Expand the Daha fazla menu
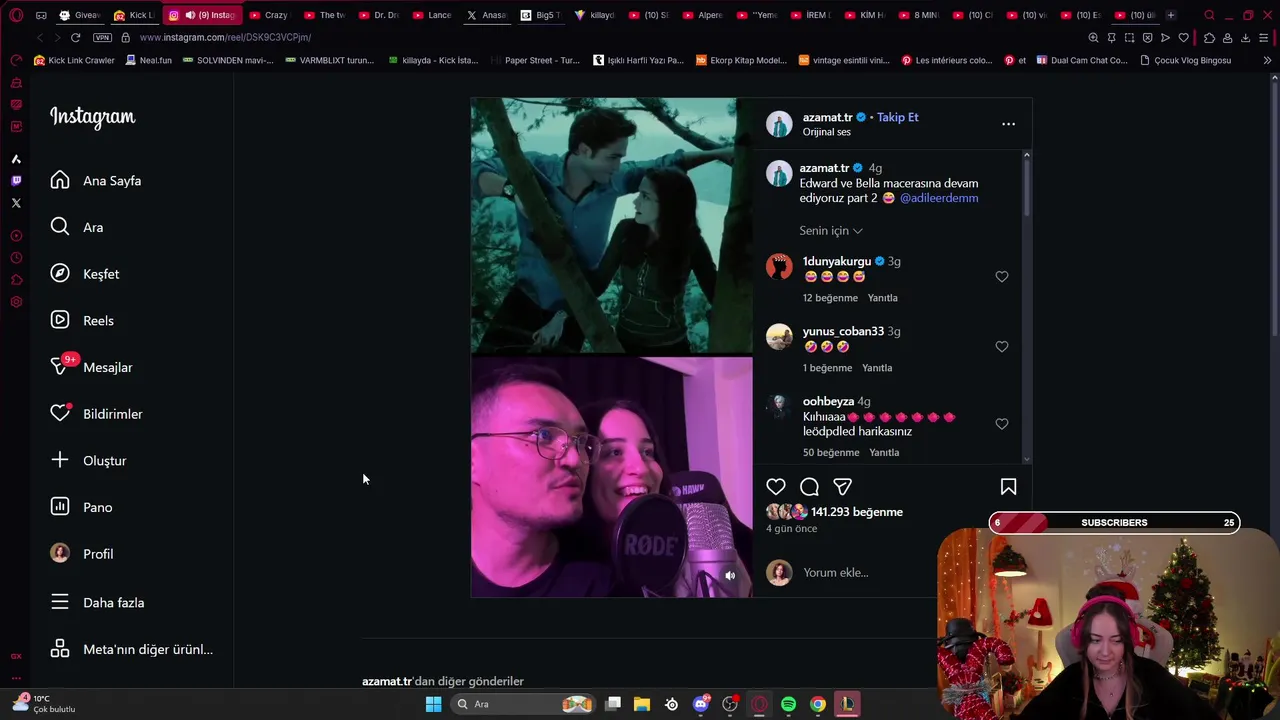1280x720 pixels. 98,603
